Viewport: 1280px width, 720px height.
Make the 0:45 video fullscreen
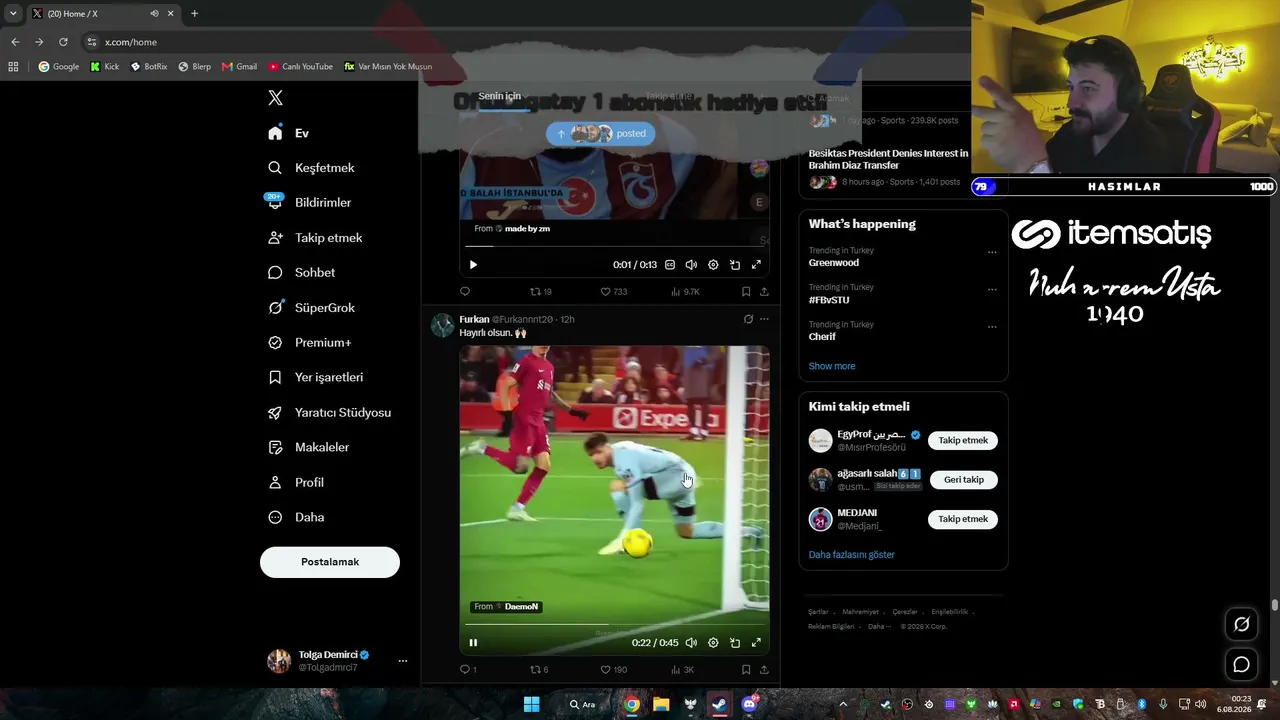[x=756, y=643]
